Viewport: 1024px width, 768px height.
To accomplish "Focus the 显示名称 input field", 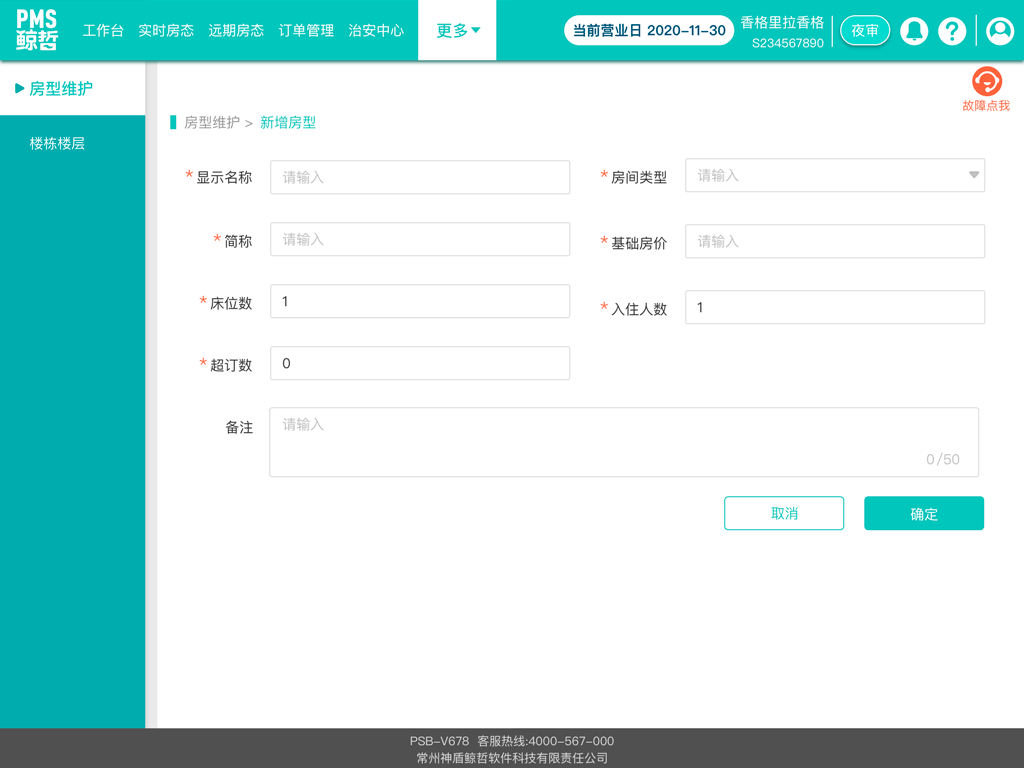I will (420, 177).
